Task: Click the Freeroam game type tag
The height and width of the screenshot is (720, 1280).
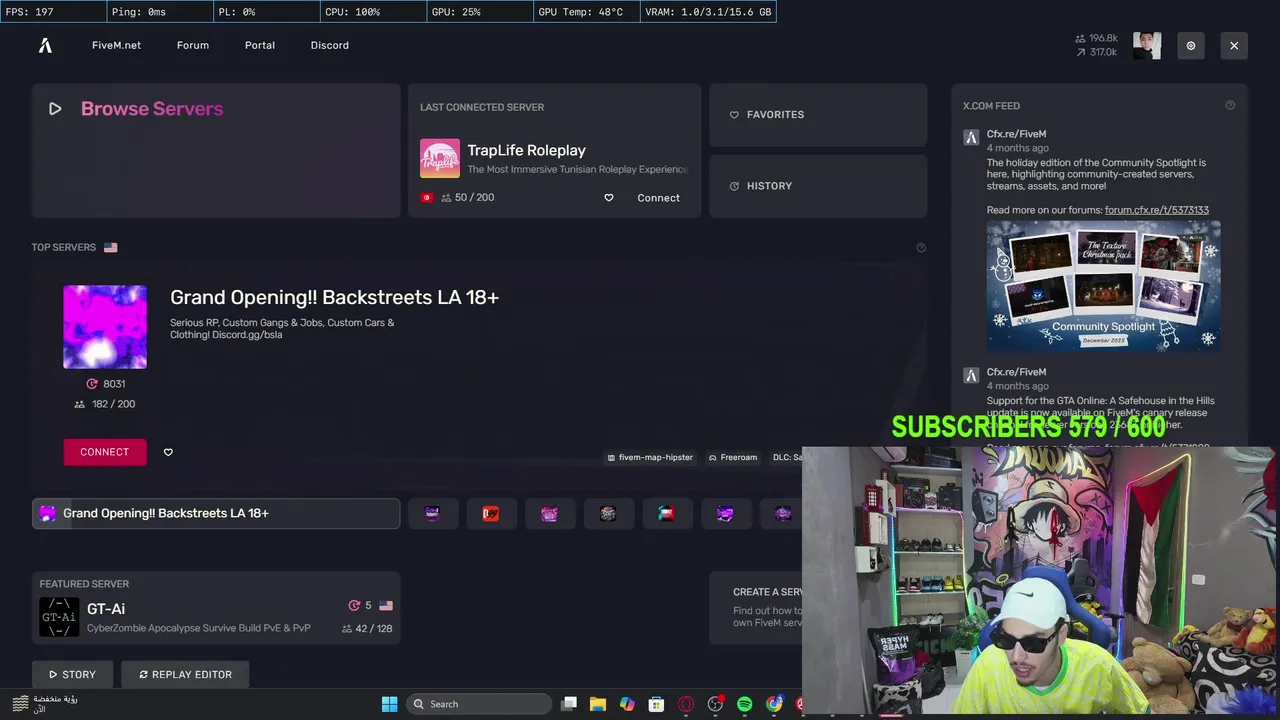Action: pos(733,457)
